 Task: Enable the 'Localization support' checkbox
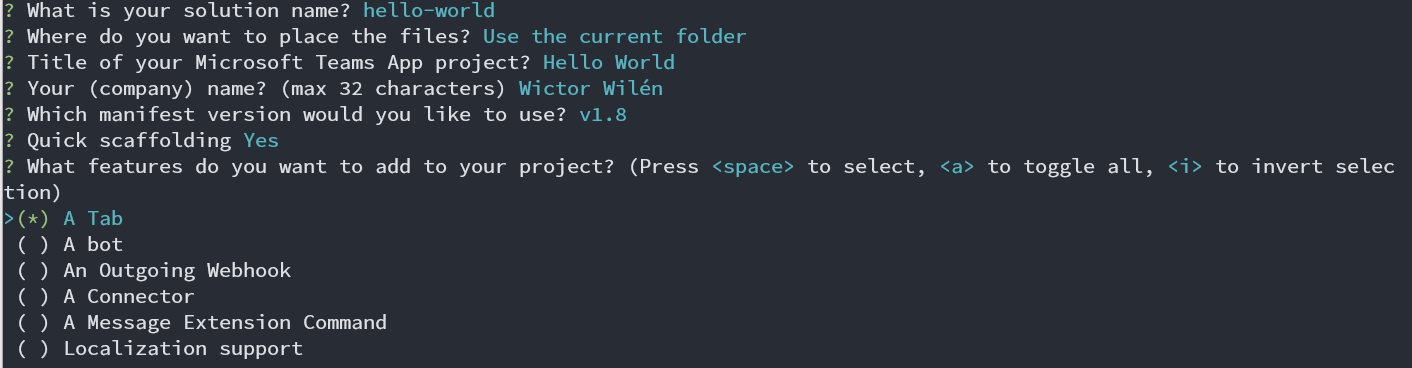[33, 348]
